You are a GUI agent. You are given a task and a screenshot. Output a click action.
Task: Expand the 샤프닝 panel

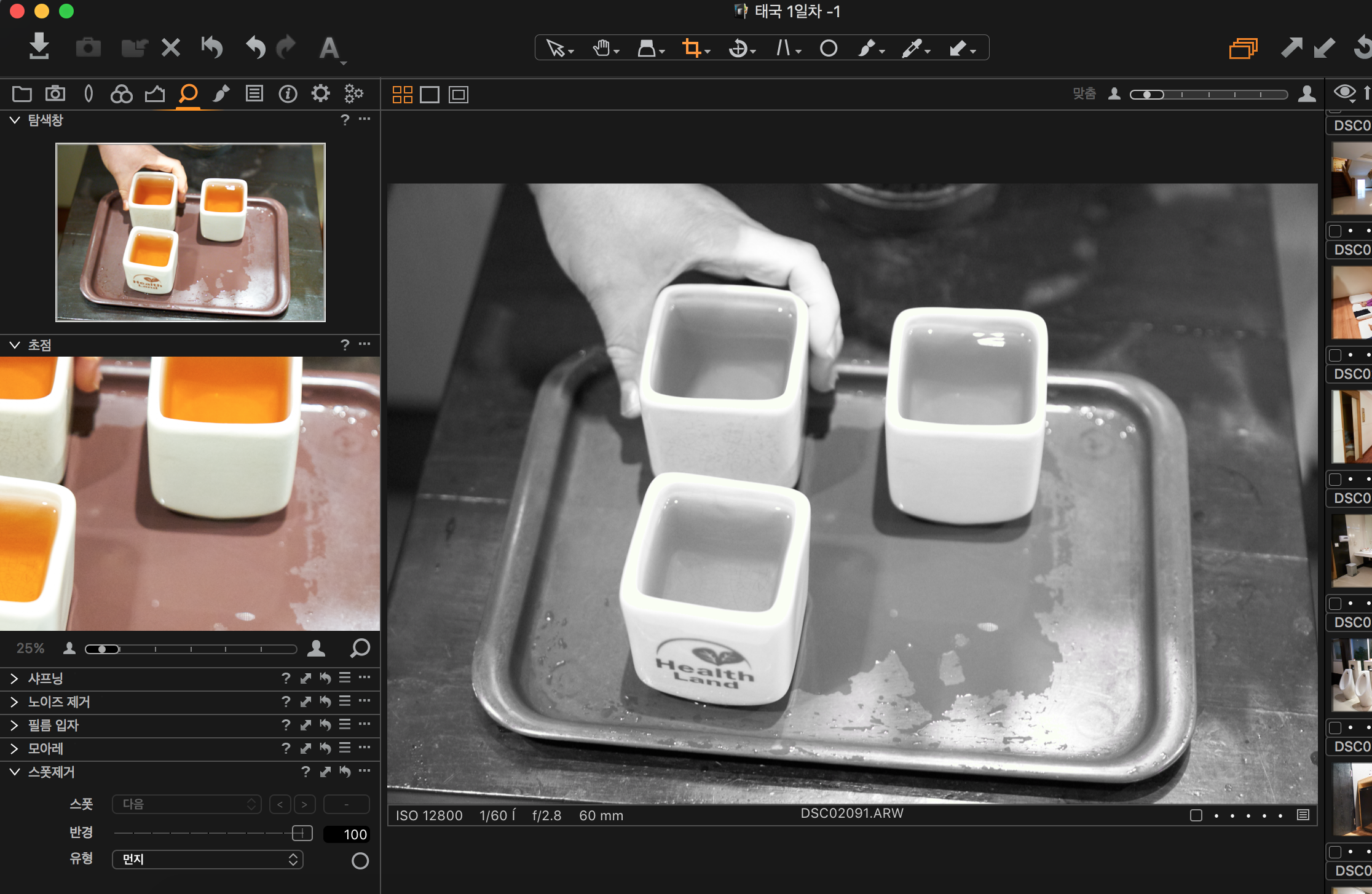tap(14, 678)
